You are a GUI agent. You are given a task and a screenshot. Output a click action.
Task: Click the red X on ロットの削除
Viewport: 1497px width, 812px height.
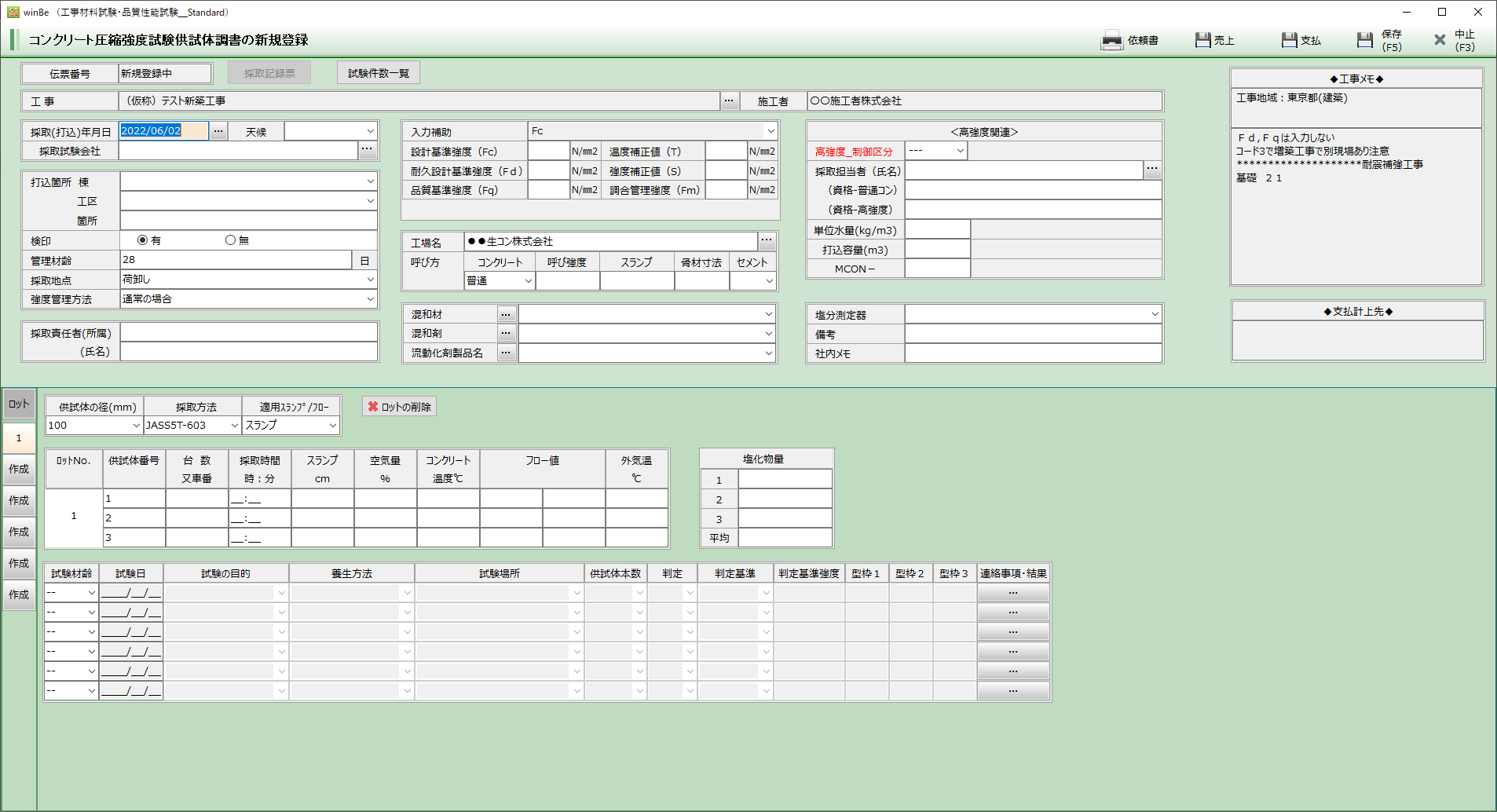[x=373, y=407]
